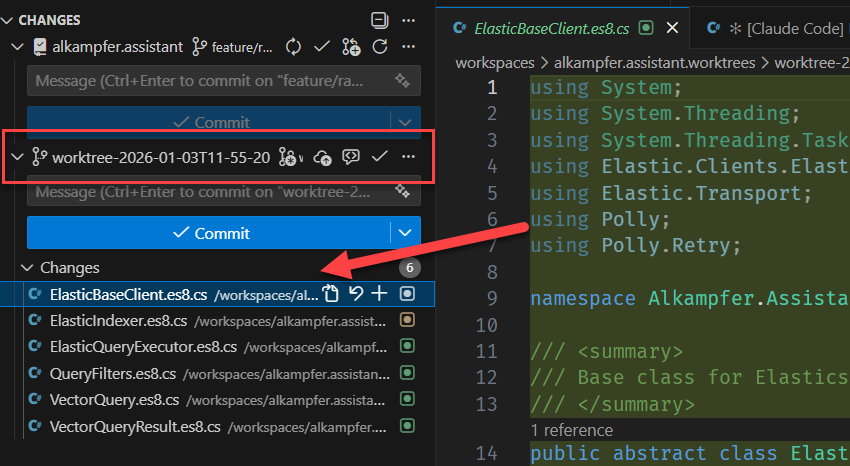Open the worktree row's More Actions ellipsis menu
Screen dimensions: 850x466
click(408, 157)
